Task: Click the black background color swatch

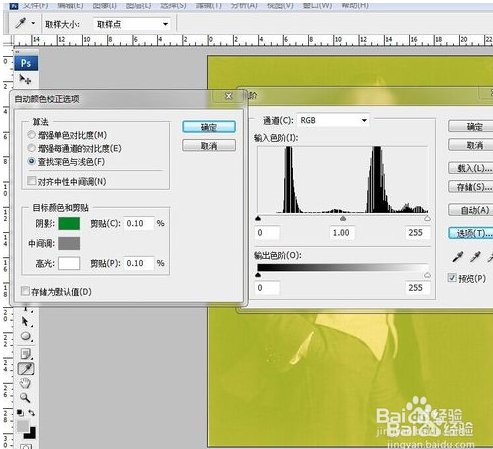Action: point(31,434)
